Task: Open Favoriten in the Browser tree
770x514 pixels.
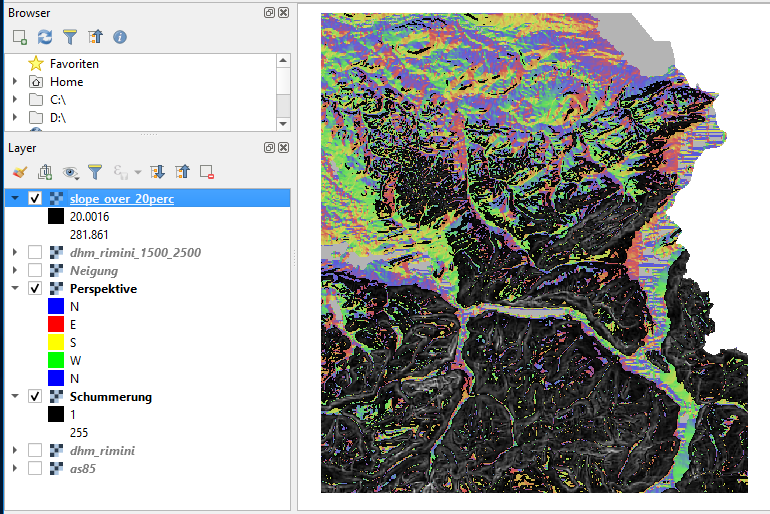Action: point(73,63)
